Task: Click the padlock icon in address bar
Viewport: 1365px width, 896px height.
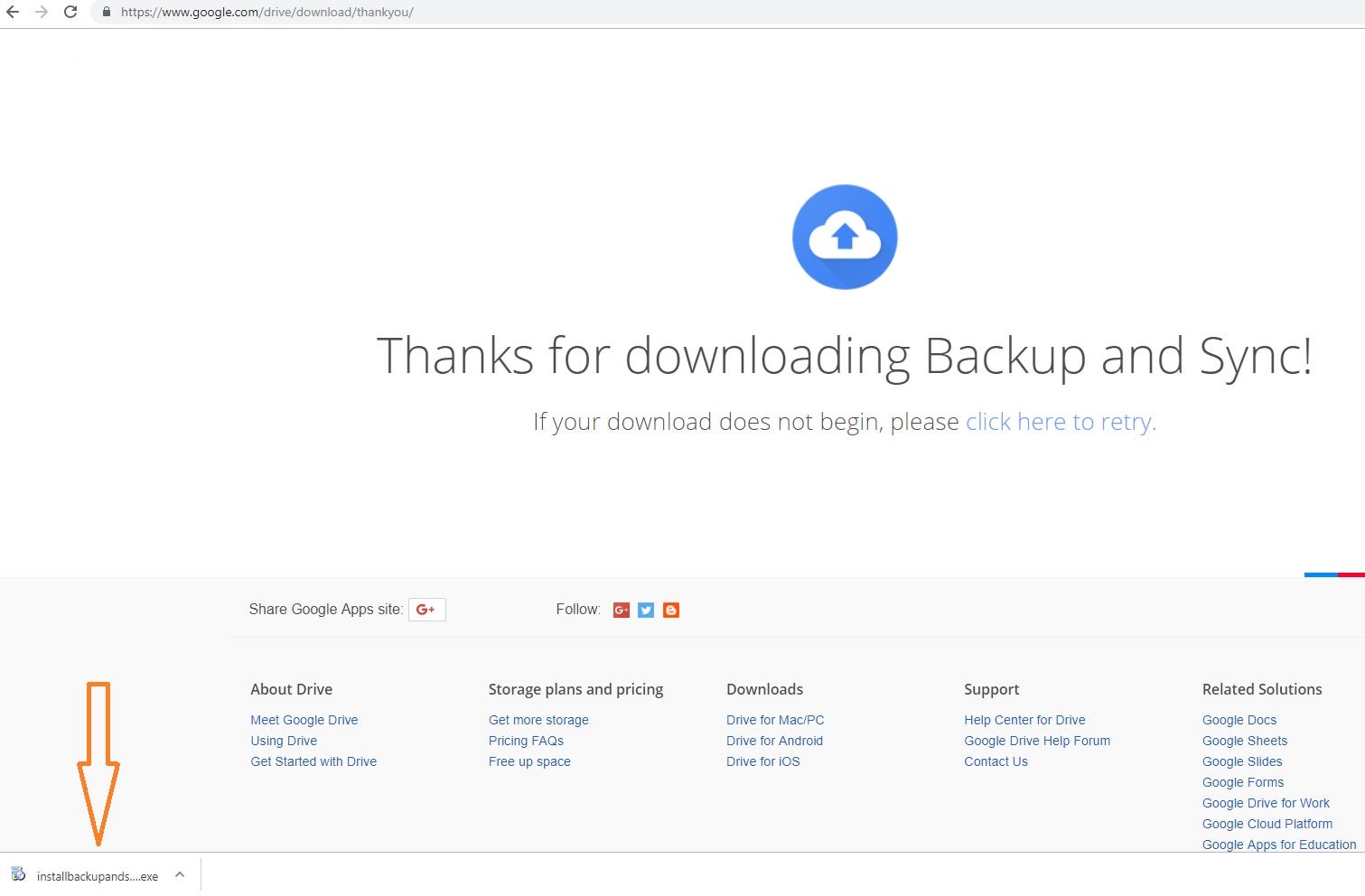Action: (x=106, y=13)
